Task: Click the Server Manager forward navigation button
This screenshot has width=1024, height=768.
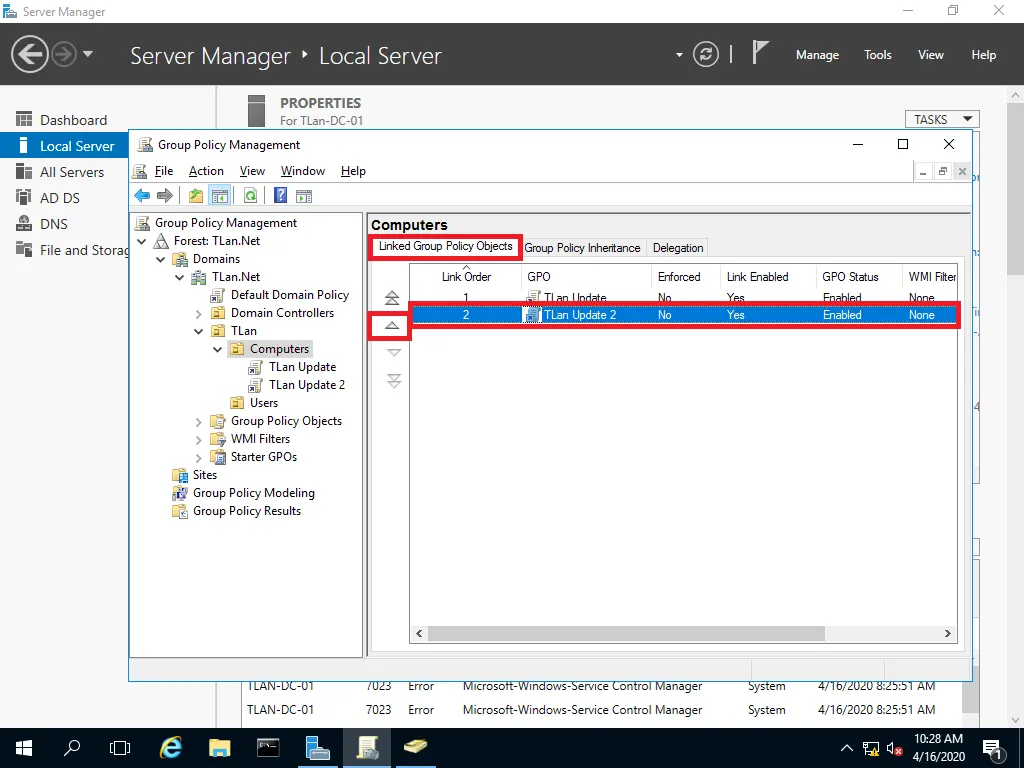Action: (x=64, y=54)
